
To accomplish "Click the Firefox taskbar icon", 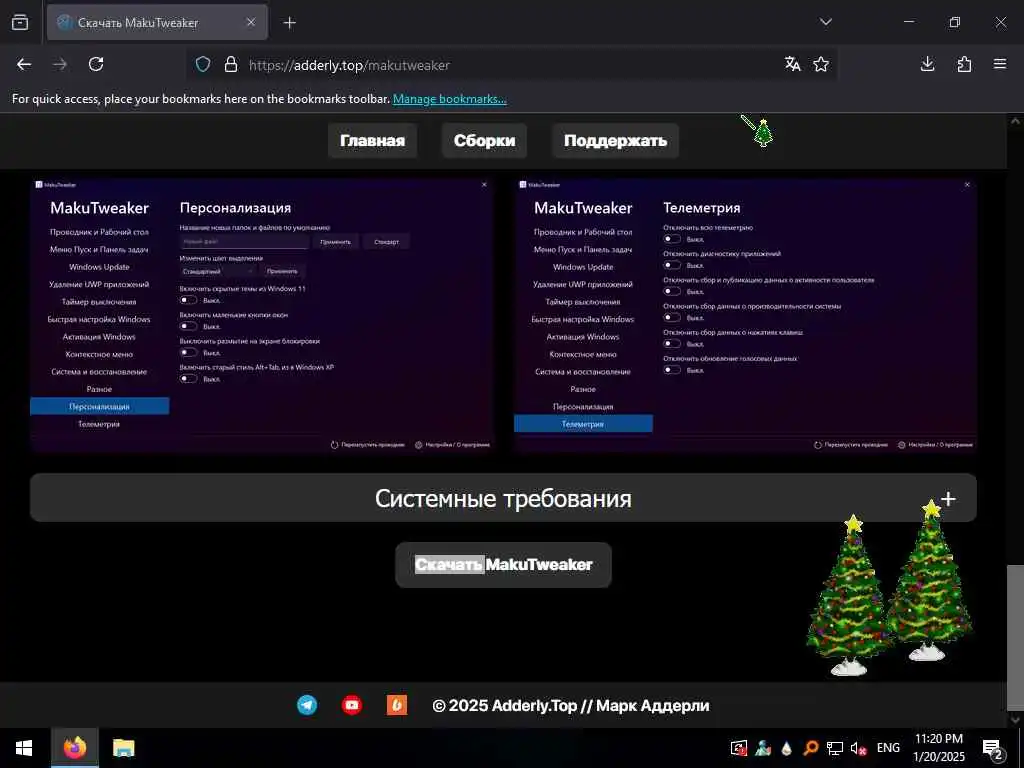I will tap(75, 748).
